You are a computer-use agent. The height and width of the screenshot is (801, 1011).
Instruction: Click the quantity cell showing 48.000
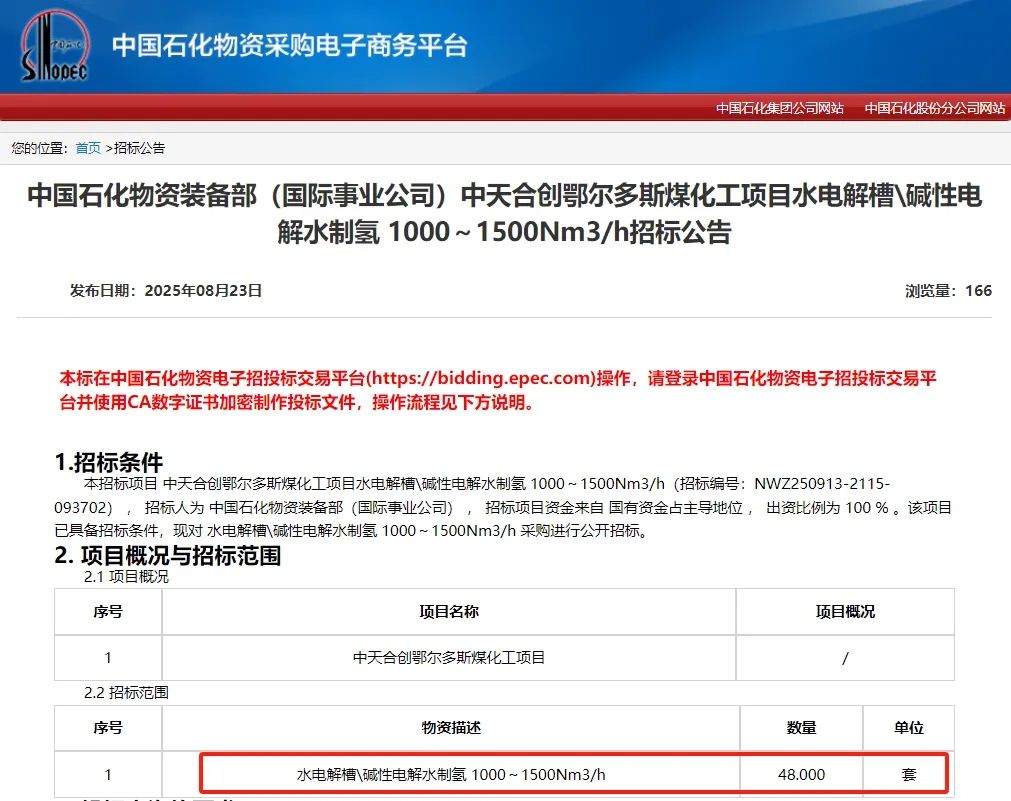pos(799,773)
